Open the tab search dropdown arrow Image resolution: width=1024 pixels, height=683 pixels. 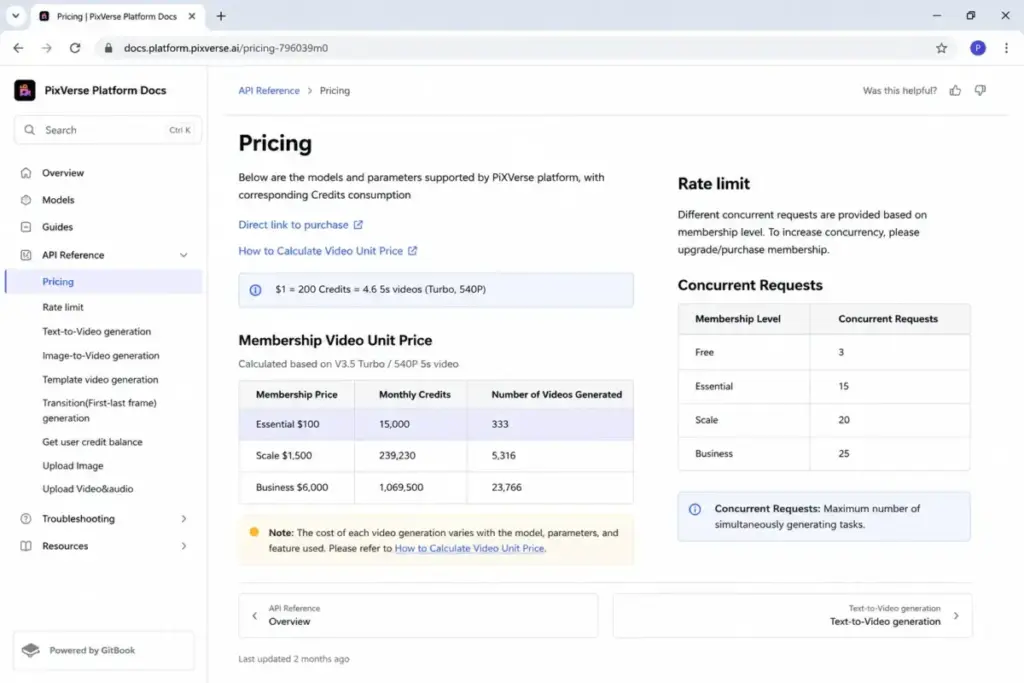[16, 16]
